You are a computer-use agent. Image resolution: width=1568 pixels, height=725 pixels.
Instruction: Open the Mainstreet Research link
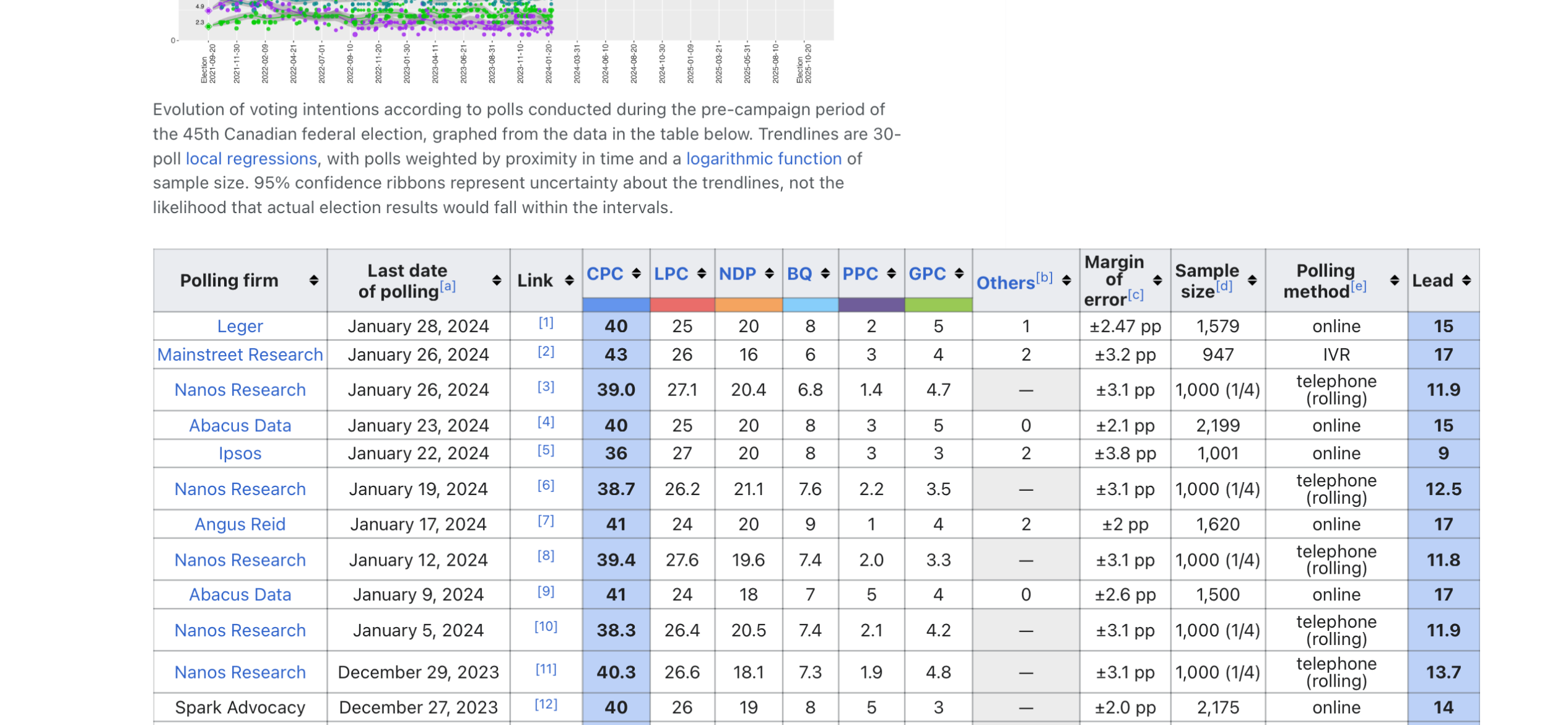pyautogui.click(x=240, y=354)
